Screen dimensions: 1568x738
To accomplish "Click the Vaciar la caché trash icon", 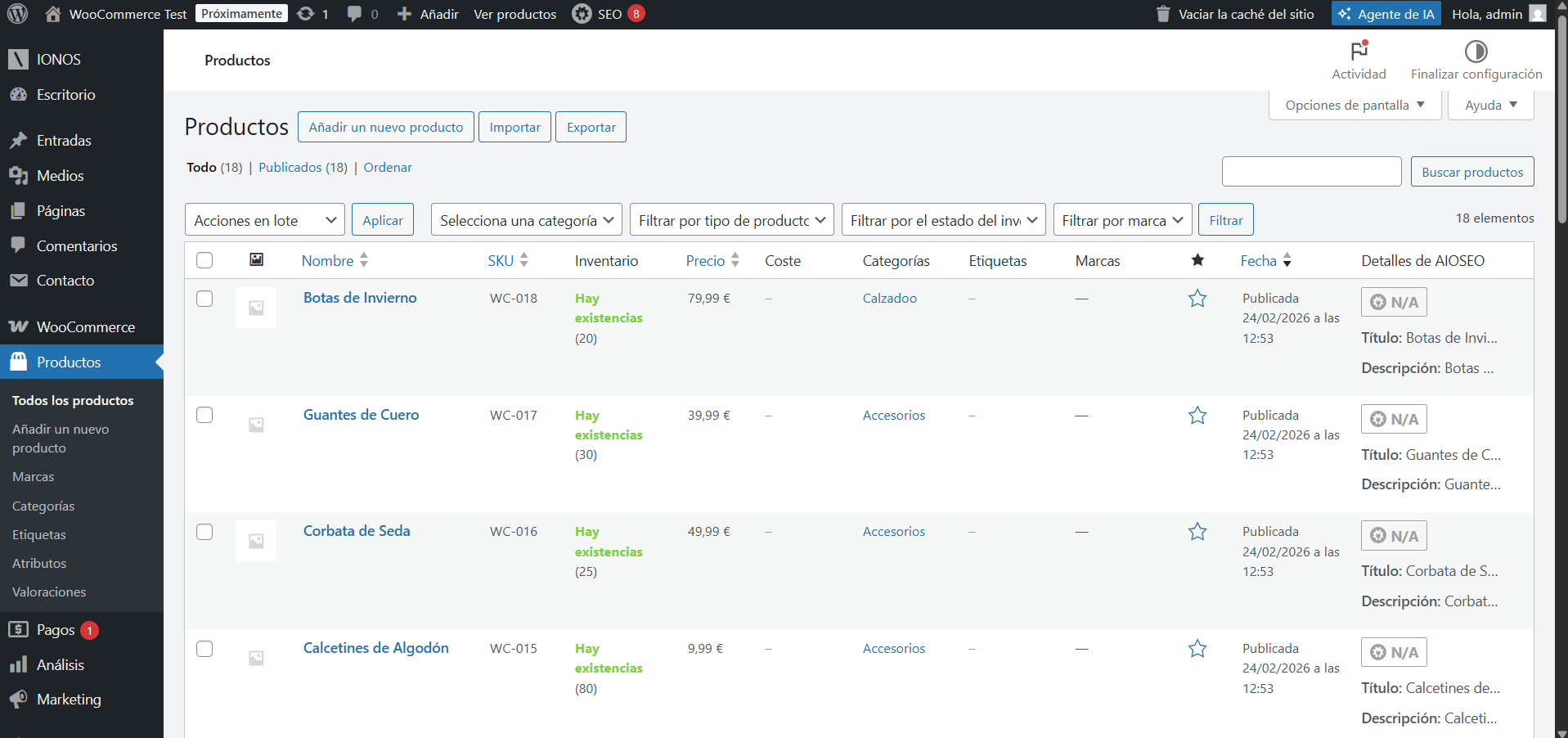I will [x=1163, y=14].
